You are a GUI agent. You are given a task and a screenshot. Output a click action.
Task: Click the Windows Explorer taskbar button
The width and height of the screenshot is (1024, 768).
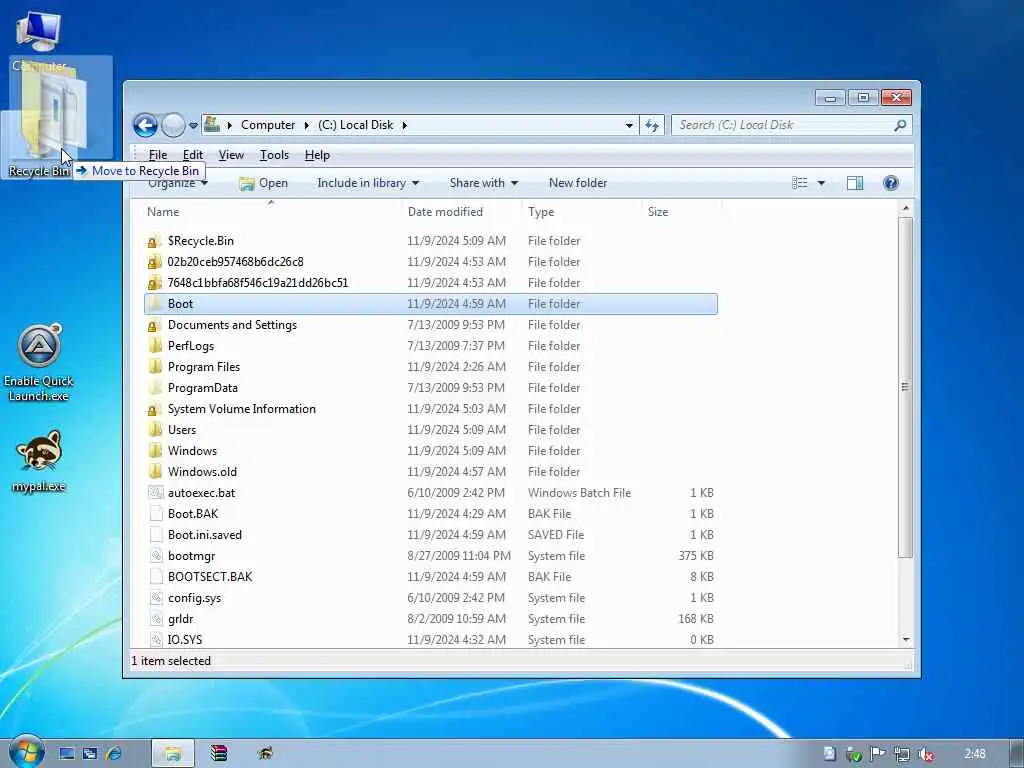click(172, 754)
